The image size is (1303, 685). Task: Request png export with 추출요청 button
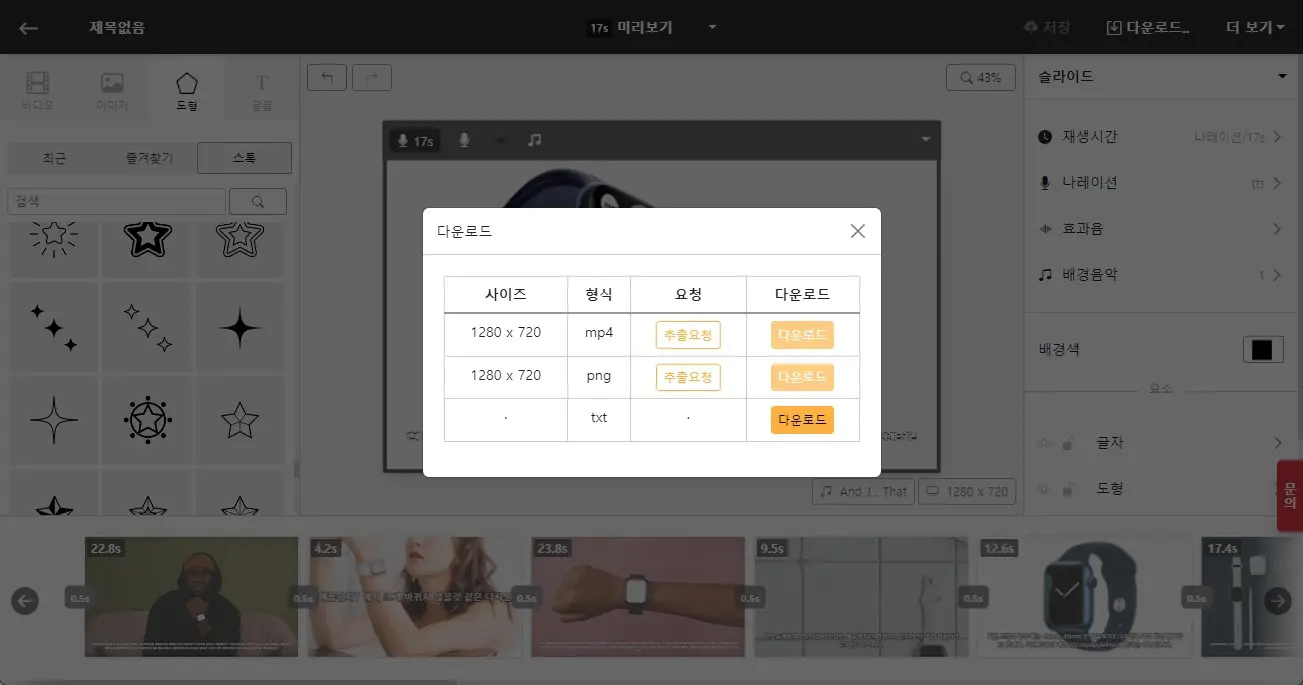[688, 377]
